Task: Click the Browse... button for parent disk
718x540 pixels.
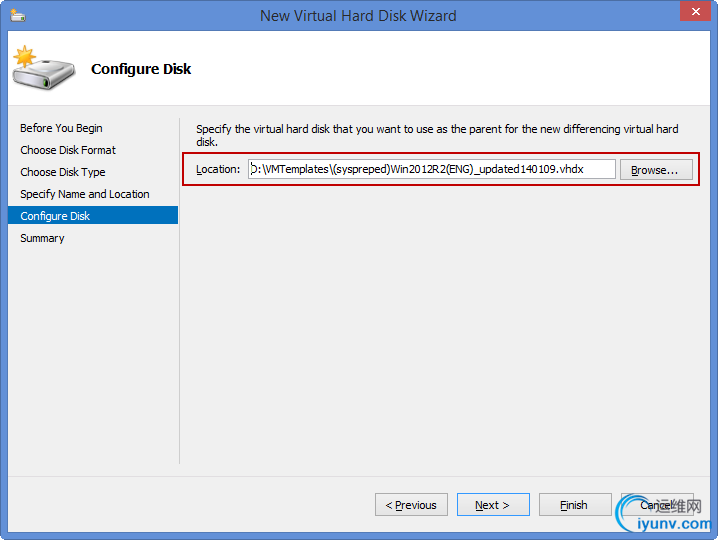Action: pos(656,170)
